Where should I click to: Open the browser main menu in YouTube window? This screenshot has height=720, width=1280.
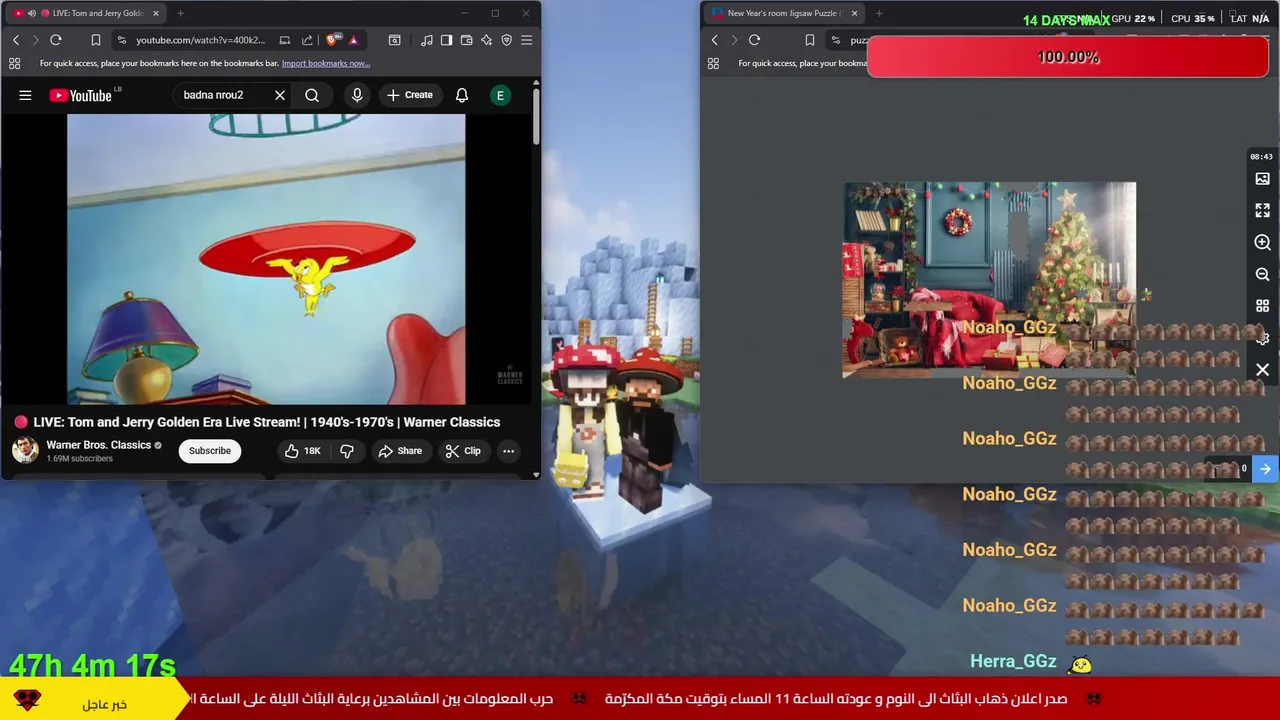tap(526, 40)
